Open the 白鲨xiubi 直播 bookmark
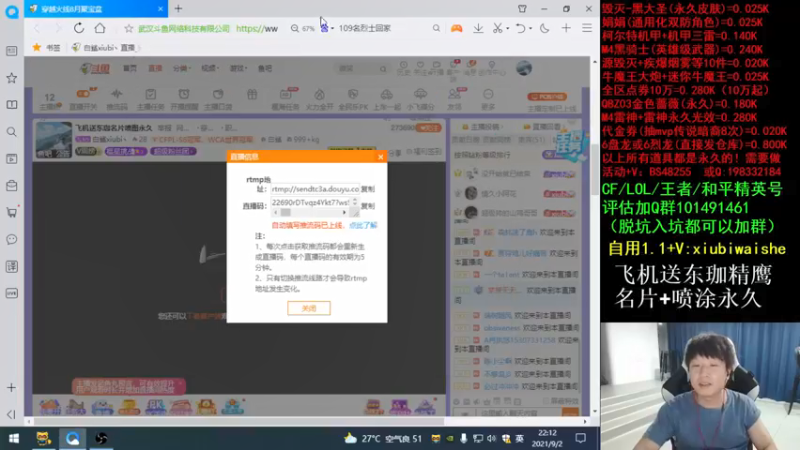This screenshot has width=800, height=450. [x=106, y=47]
